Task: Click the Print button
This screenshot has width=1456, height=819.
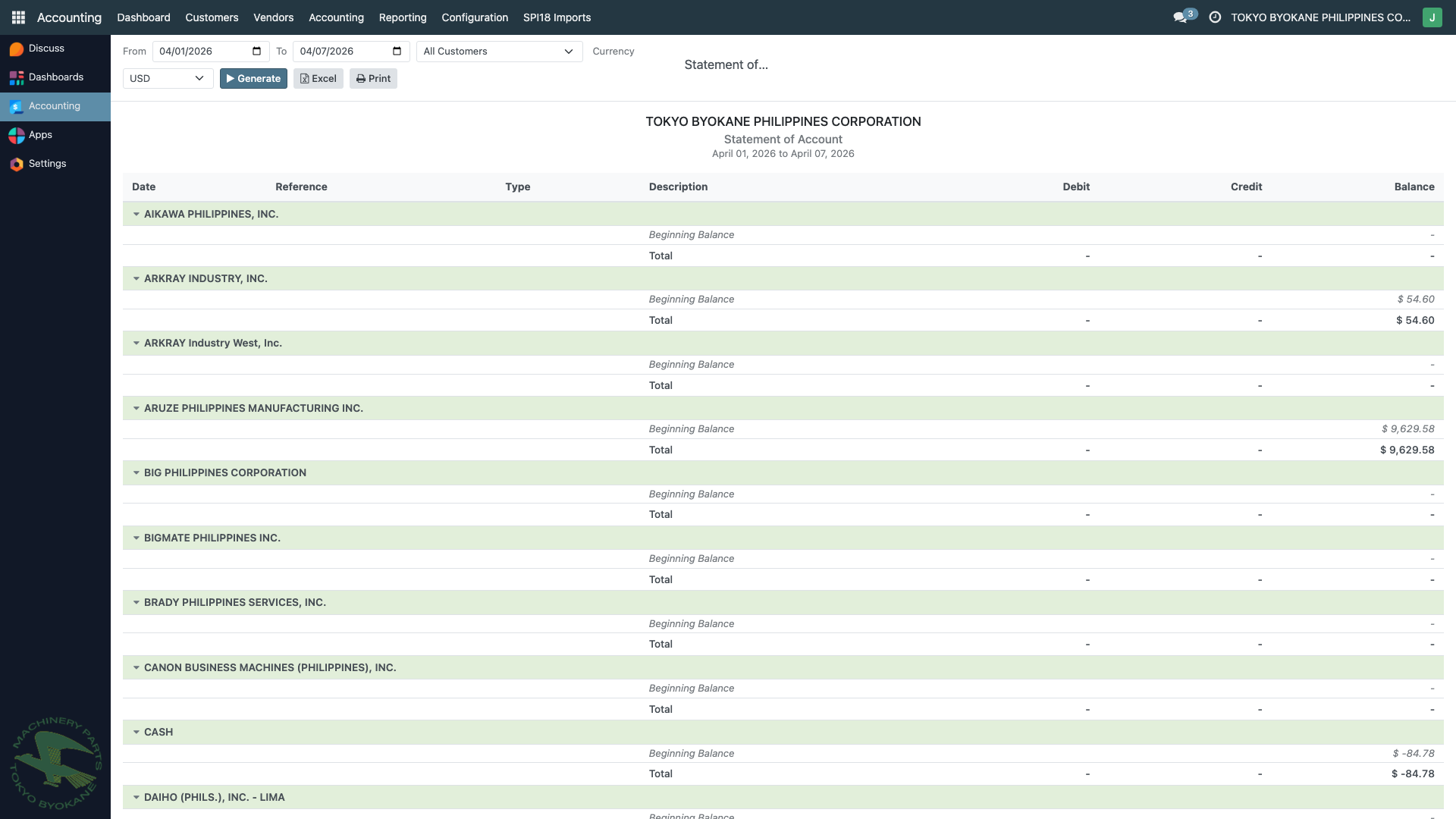Action: click(373, 79)
